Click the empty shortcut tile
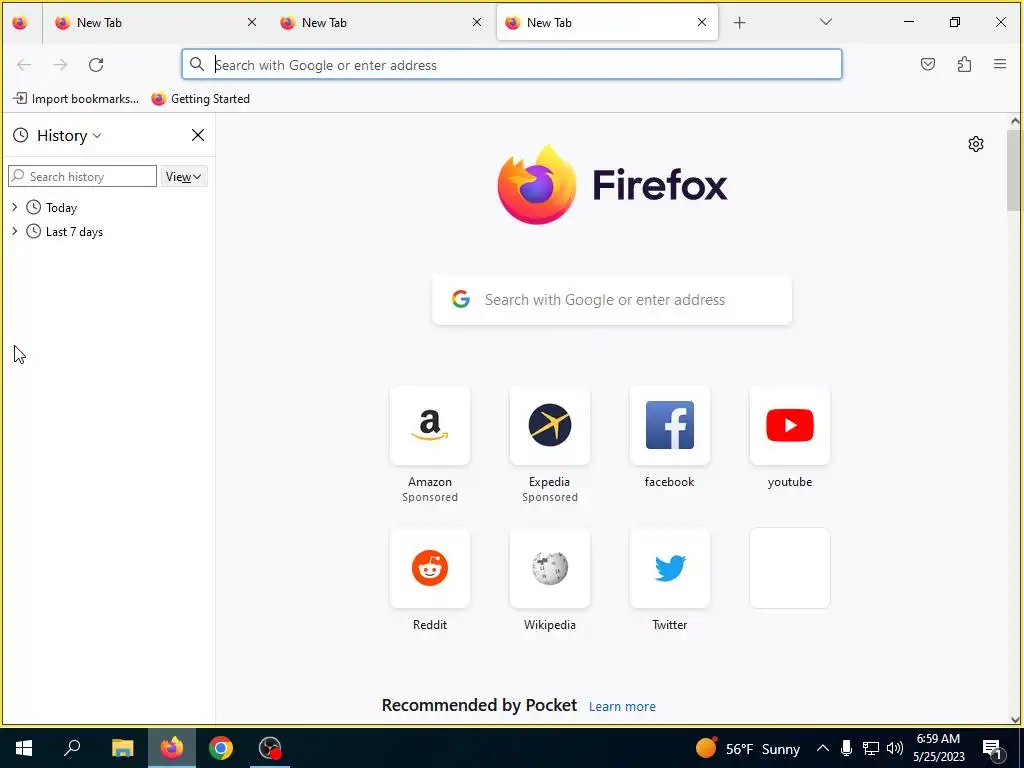1024x768 pixels. [790, 568]
